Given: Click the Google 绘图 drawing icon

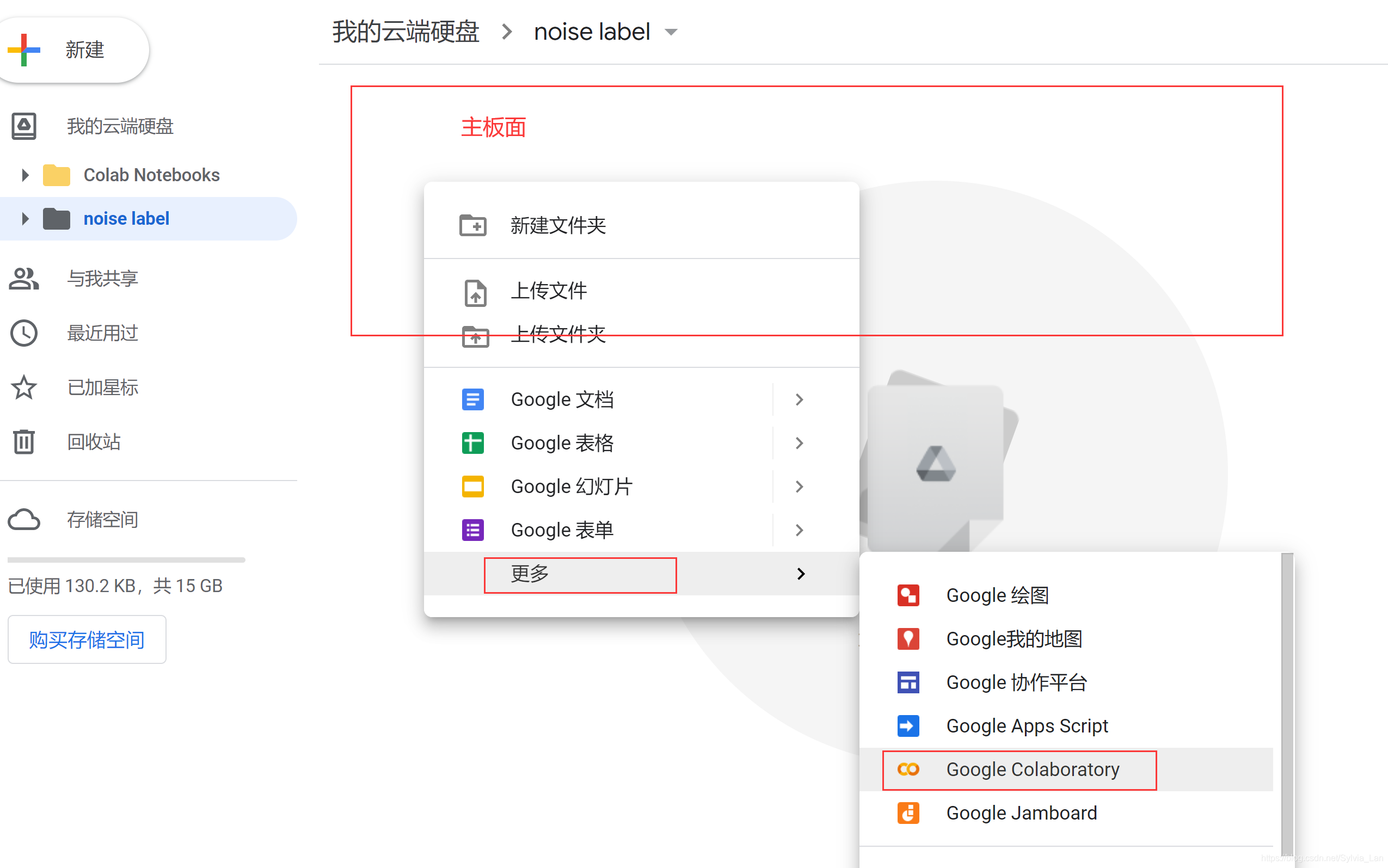Looking at the screenshot, I should click(907, 595).
